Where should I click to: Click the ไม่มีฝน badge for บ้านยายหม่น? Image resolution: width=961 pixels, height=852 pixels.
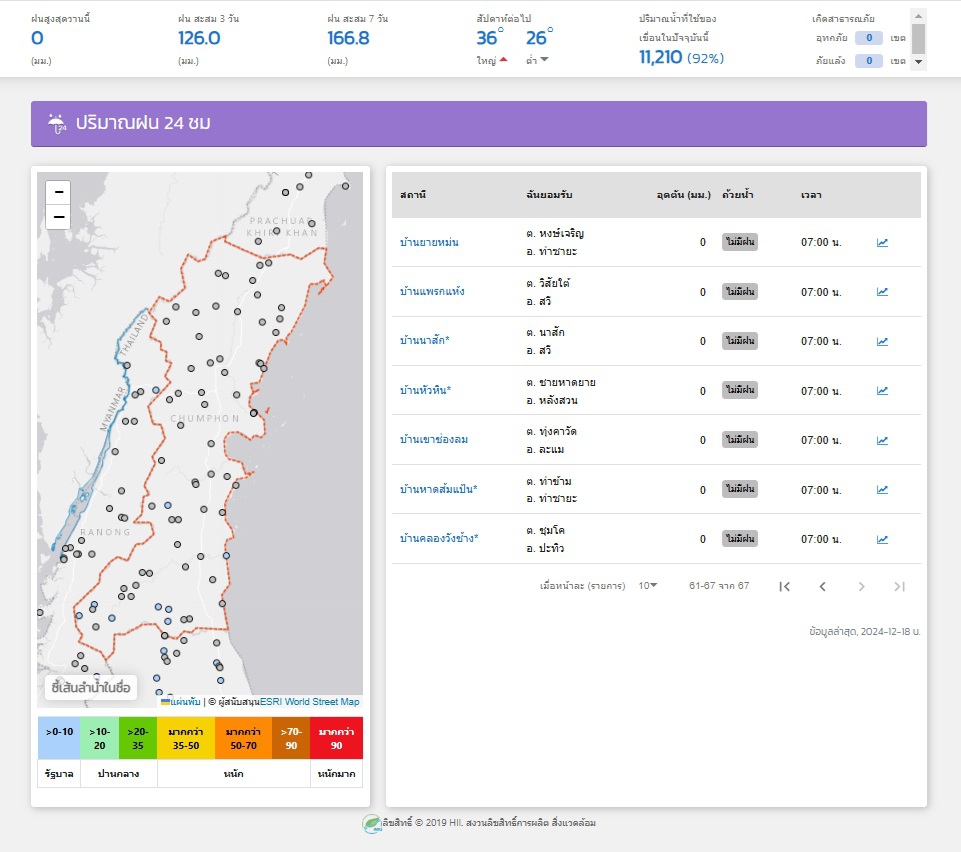[740, 242]
